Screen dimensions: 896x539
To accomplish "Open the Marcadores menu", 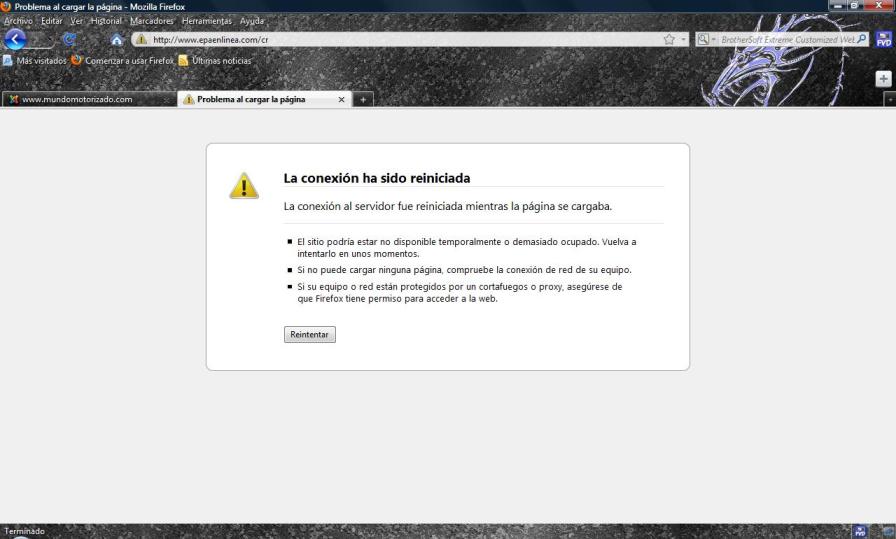I will coord(151,21).
